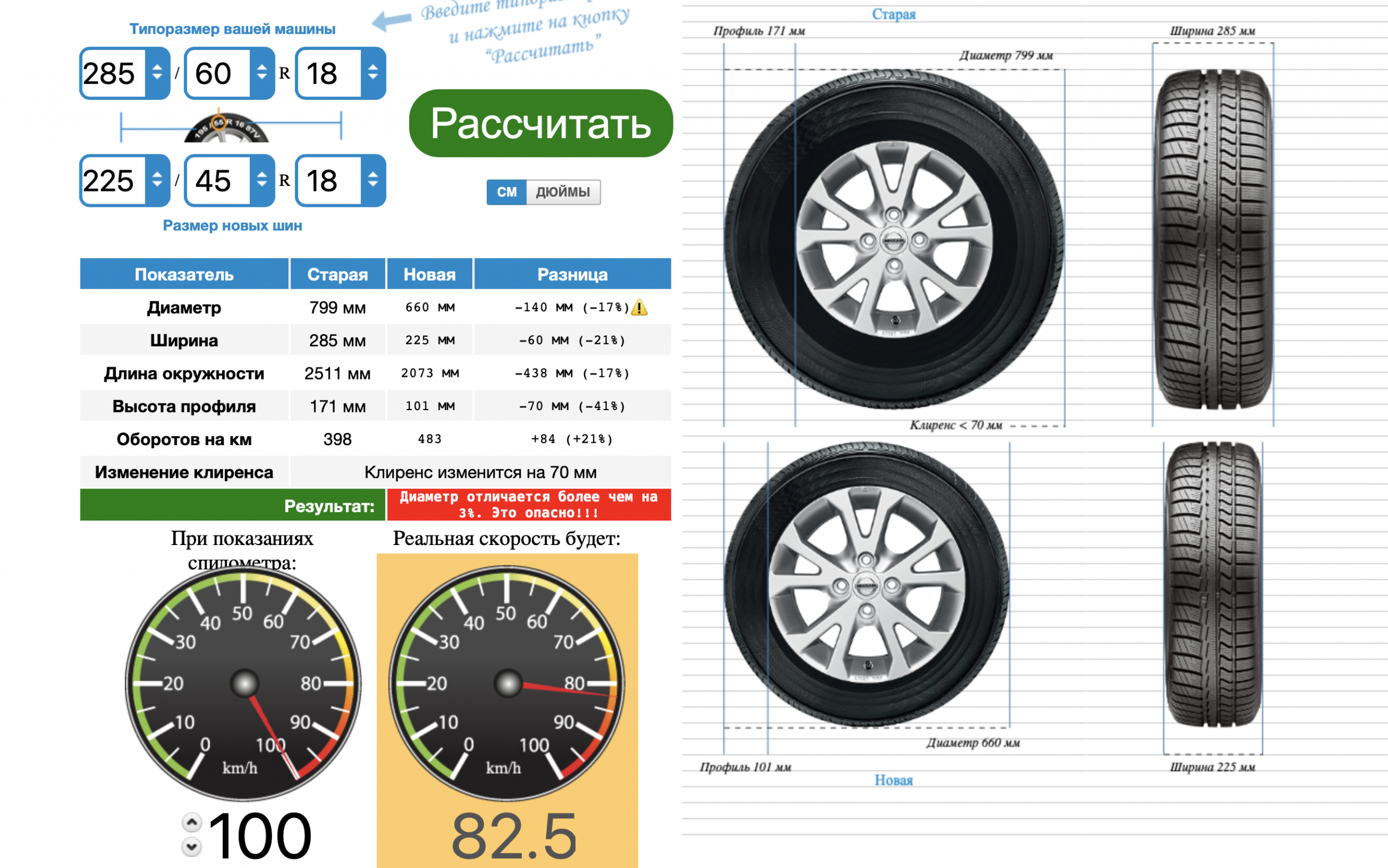This screenshot has height=868, width=1388.
Task: Click the left speedometer gauge
Action: (243, 683)
